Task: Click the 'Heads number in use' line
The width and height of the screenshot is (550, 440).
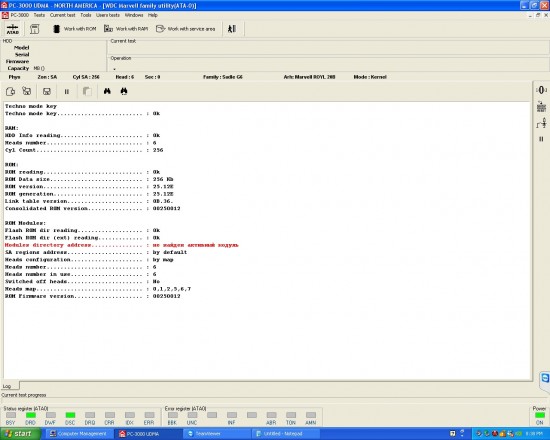Action: click(x=81, y=274)
